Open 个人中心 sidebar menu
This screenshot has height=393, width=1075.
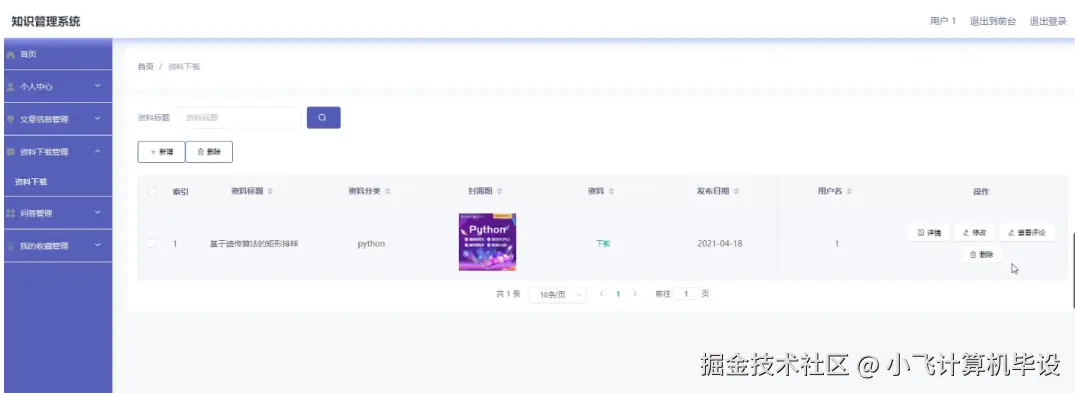pos(58,87)
